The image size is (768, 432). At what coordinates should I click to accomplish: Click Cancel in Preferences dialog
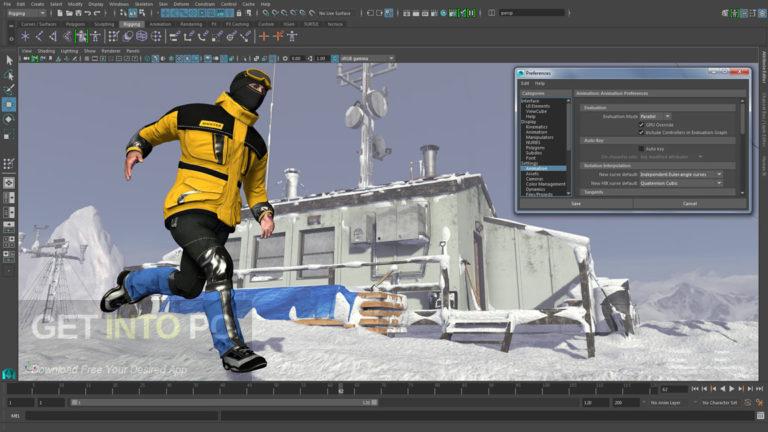[689, 203]
